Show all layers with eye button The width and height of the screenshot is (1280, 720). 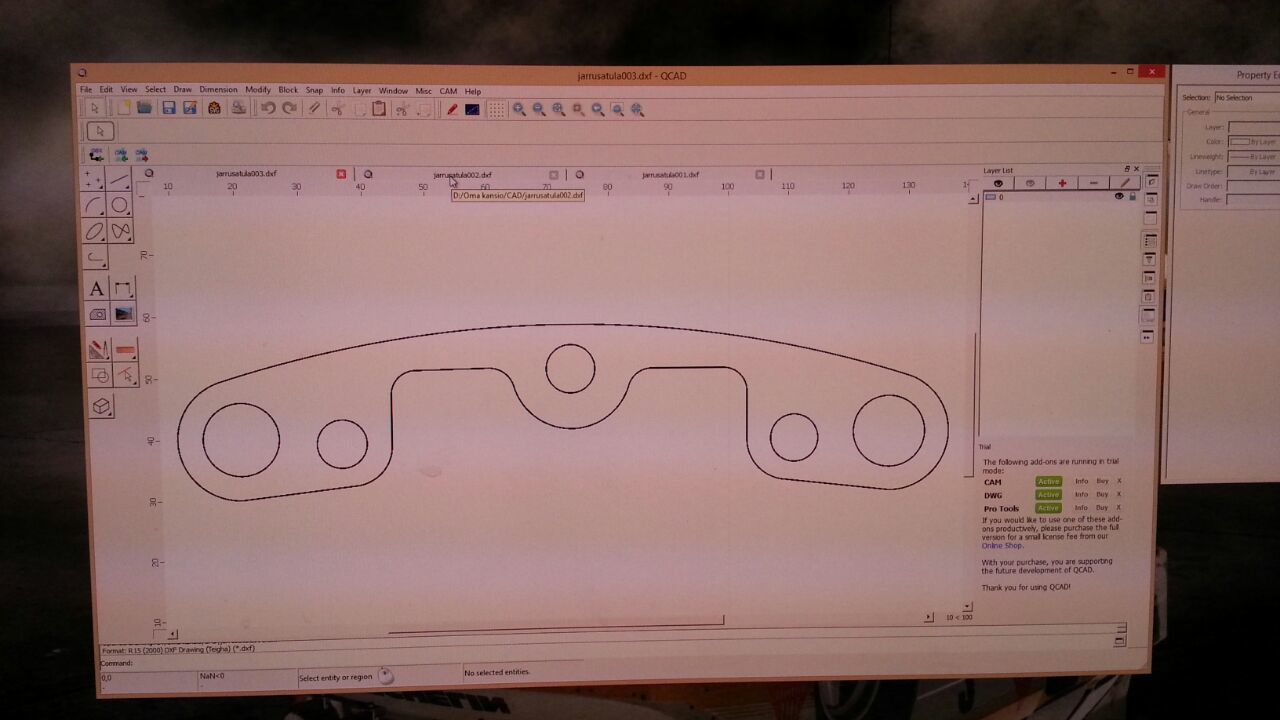tap(998, 183)
